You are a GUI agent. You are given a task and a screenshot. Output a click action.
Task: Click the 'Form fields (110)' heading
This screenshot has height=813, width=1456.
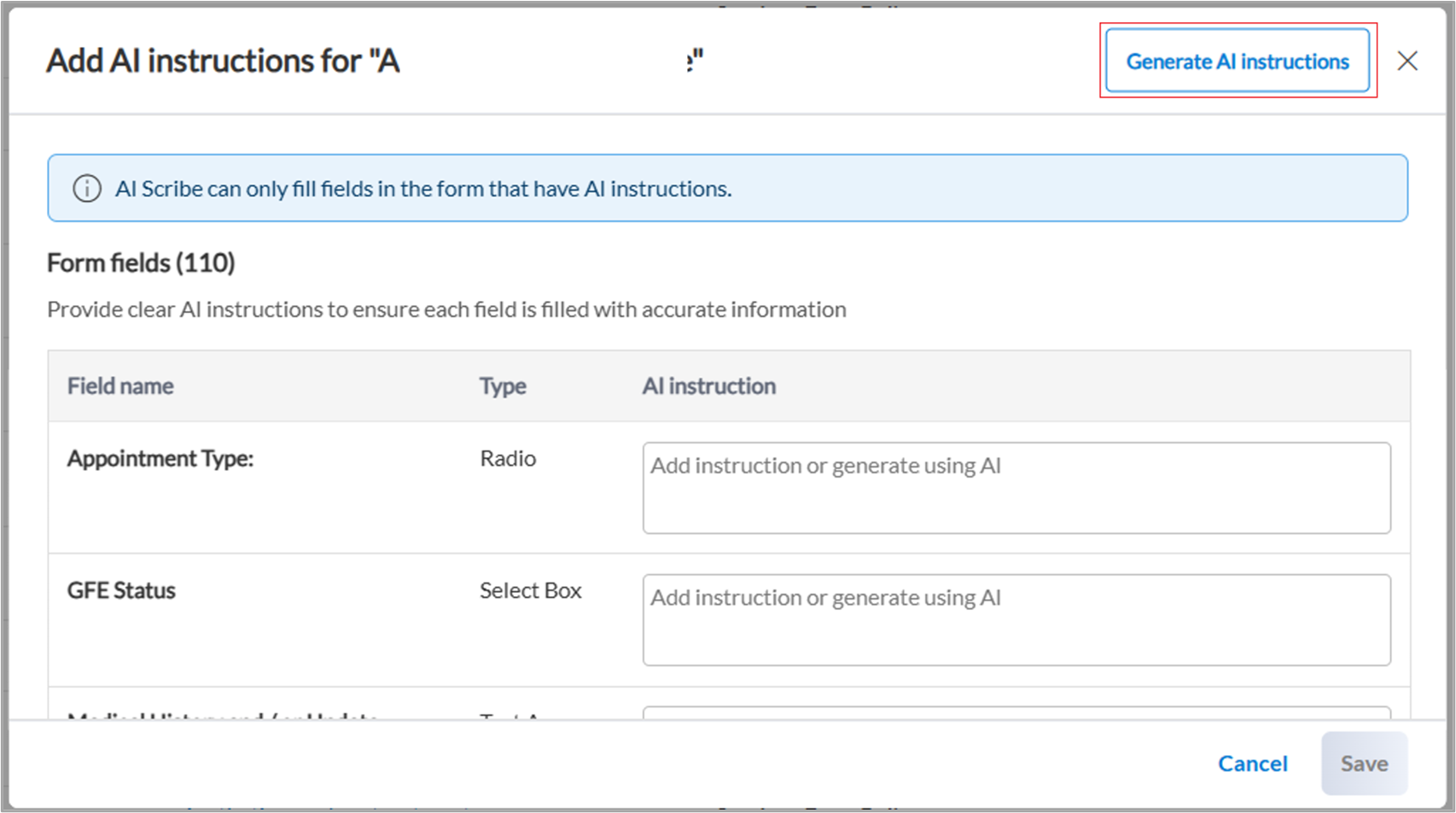(141, 263)
